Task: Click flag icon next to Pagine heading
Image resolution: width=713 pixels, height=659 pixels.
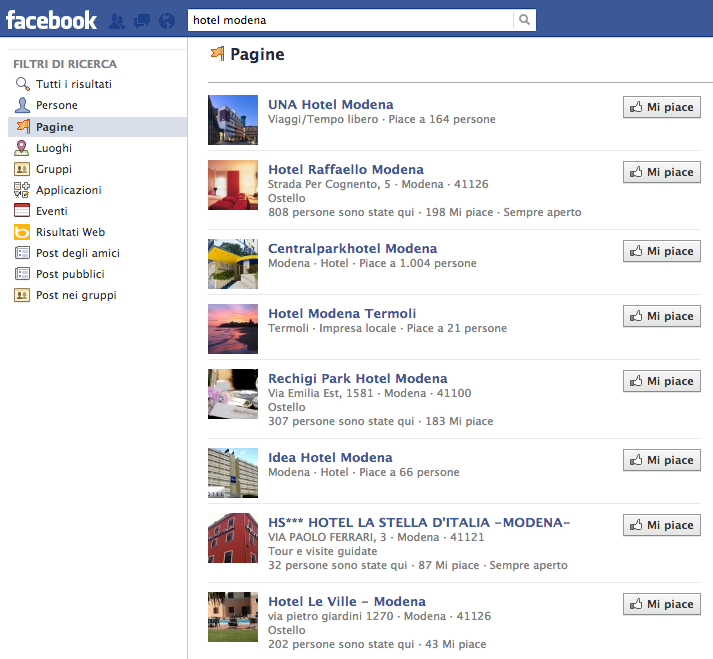Action: point(217,54)
